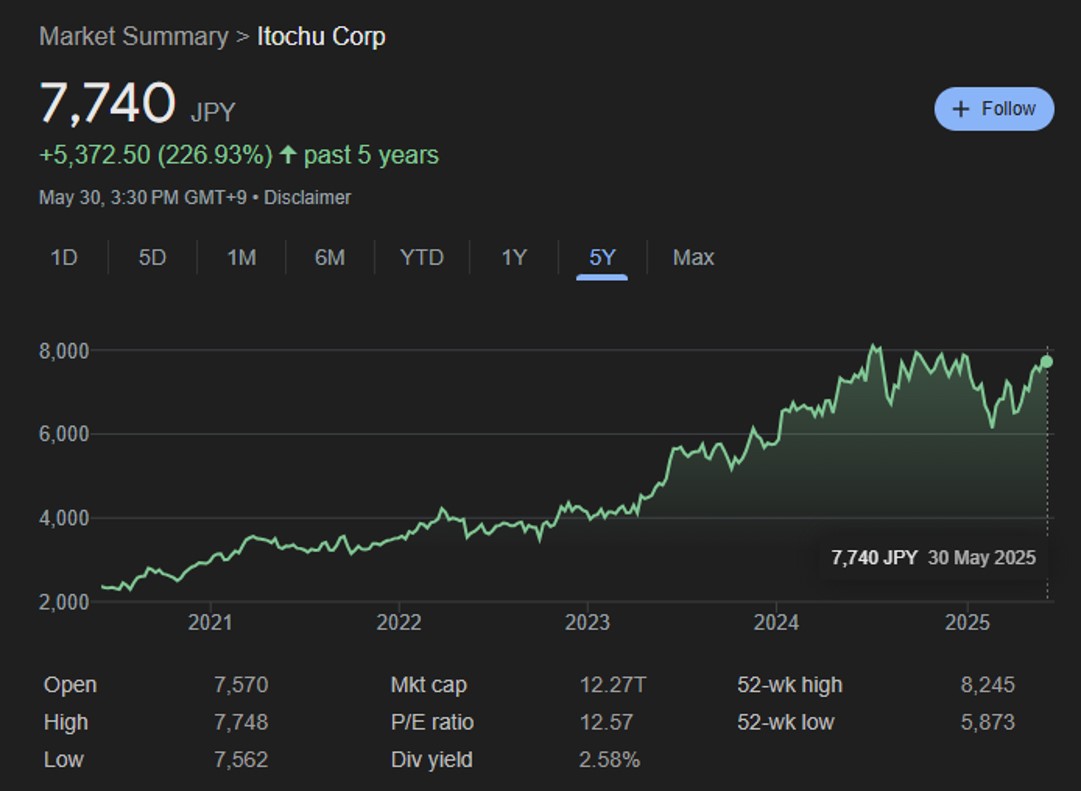Click the Mkt cap value 12.27T
Screen dimensions: 1081x791
(x=613, y=685)
